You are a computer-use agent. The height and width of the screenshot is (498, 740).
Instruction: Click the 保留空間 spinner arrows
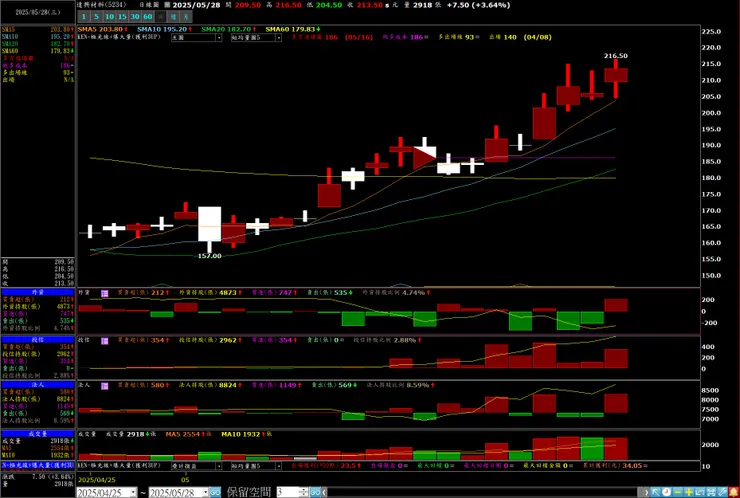point(304,492)
